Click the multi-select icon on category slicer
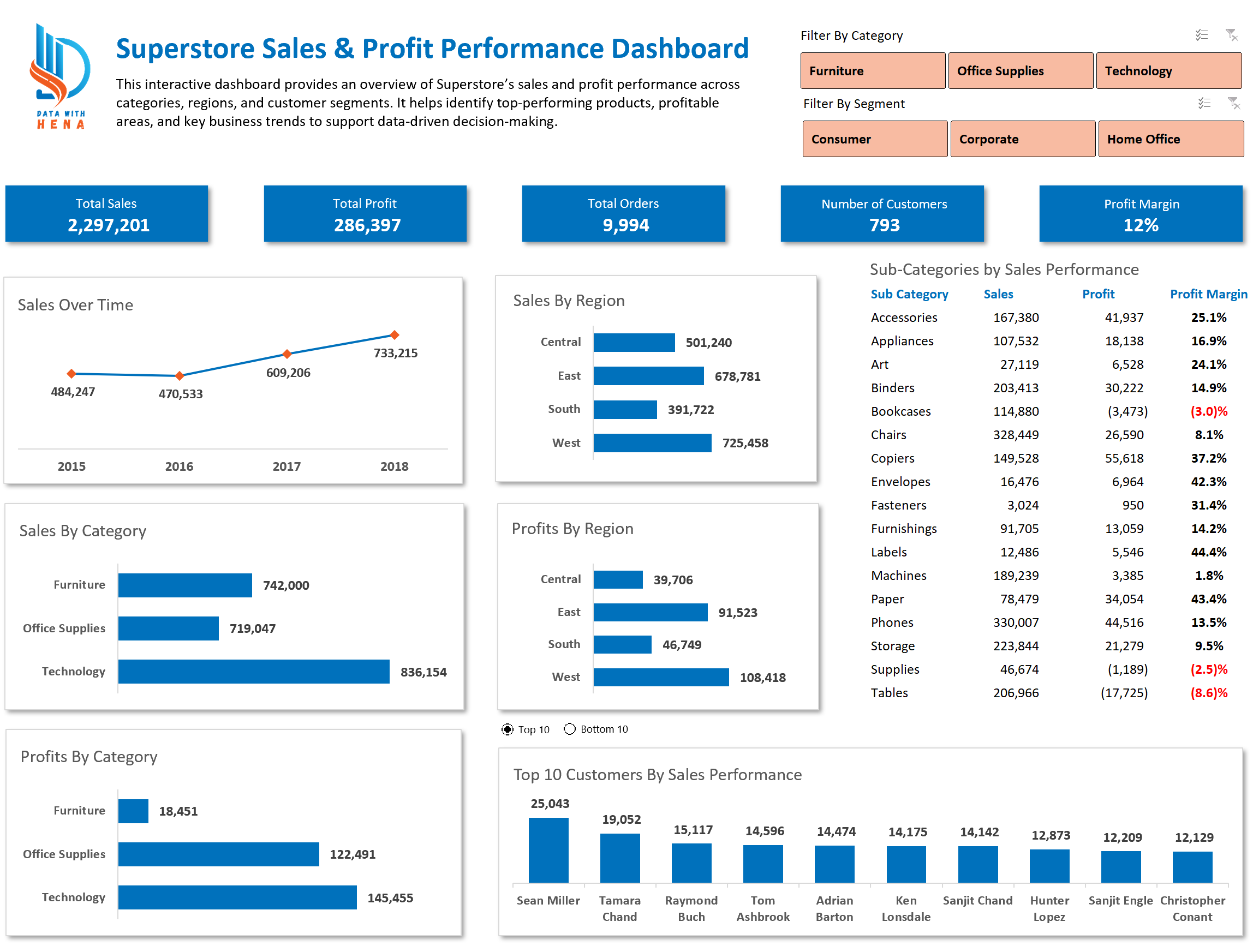This screenshot has width=1259, height=952. click(1202, 34)
